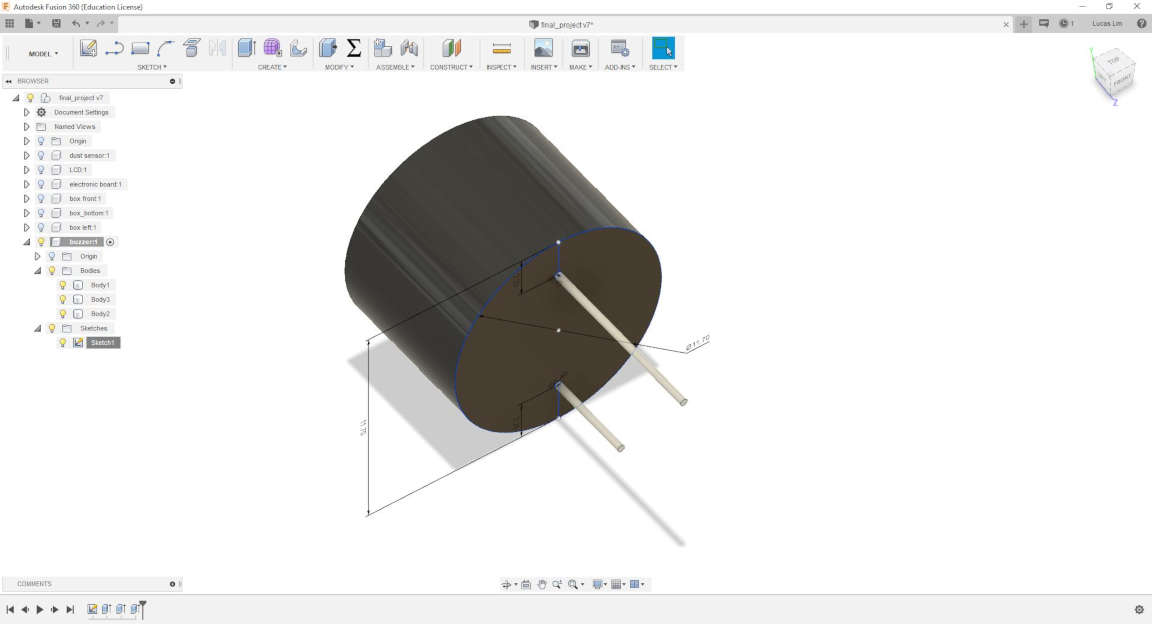
Task: Expand the dust sensor:1 component
Action: coord(26,155)
